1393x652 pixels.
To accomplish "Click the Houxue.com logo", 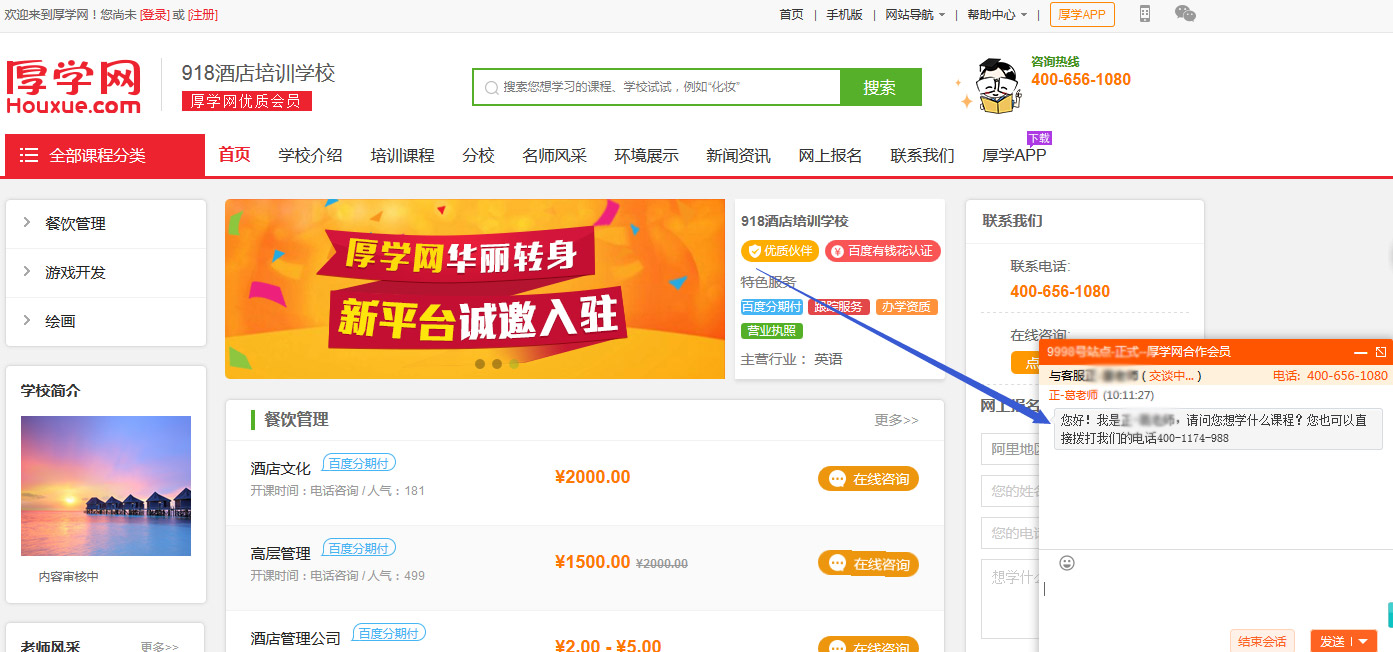I will coord(75,86).
